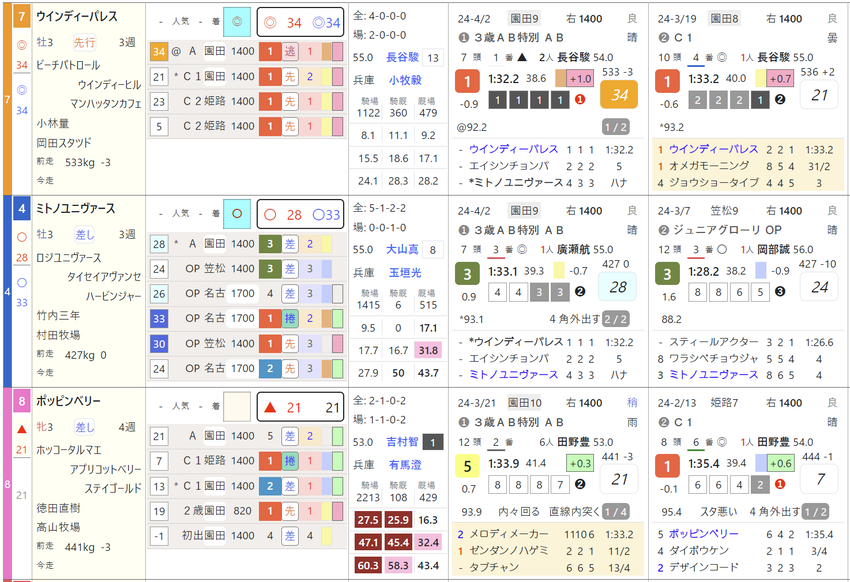
Task: Click result horse ゼンダンノハゲミ
Action: click(509, 551)
